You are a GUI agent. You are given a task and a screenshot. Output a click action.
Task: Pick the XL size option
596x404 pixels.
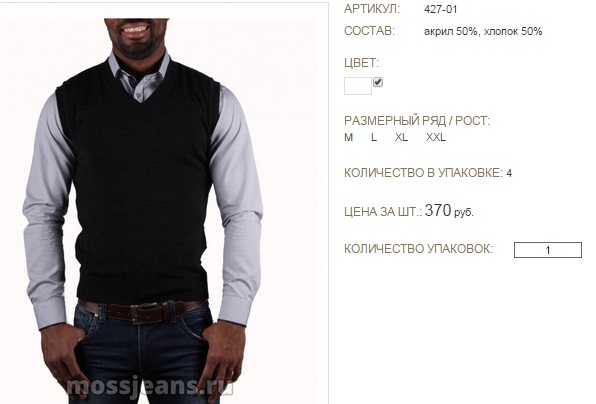401,137
